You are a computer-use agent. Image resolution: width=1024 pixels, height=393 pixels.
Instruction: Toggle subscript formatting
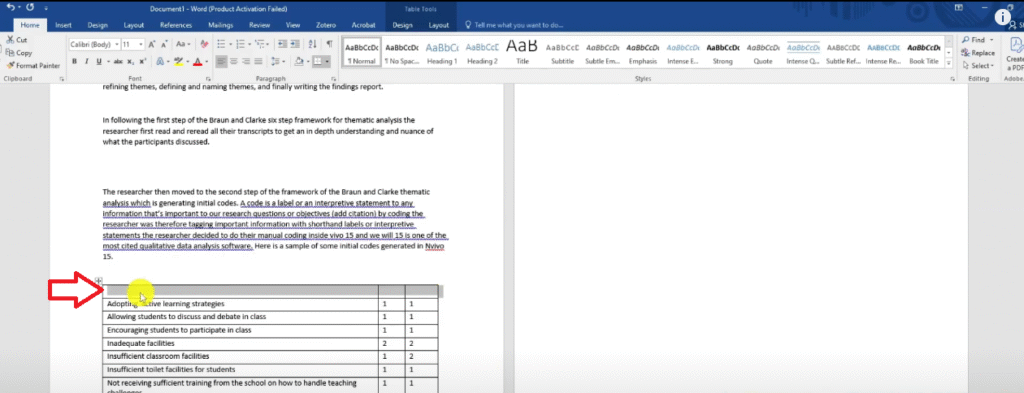(131, 61)
